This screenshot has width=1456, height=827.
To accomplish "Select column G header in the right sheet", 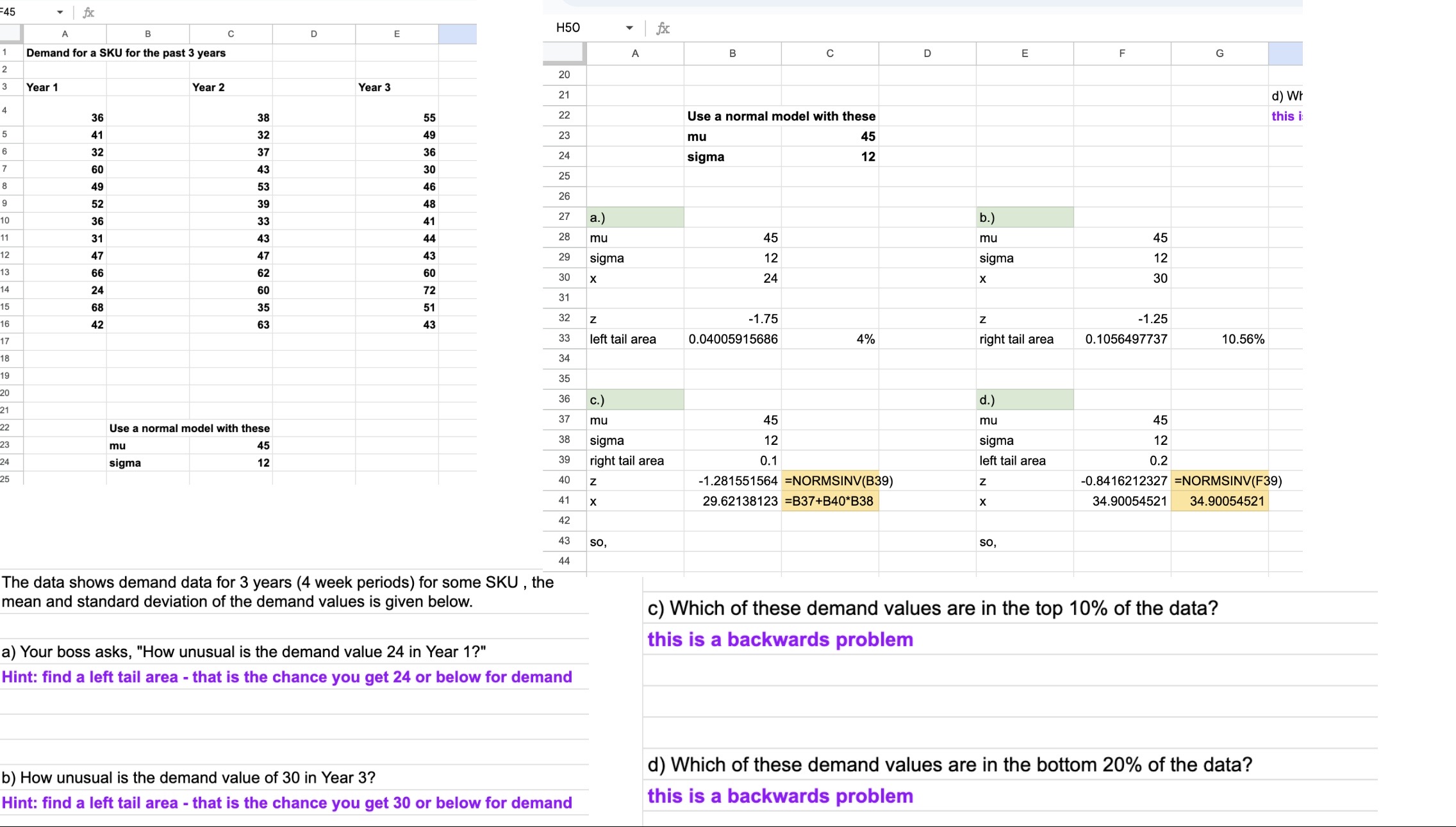I will pos(1219,53).
